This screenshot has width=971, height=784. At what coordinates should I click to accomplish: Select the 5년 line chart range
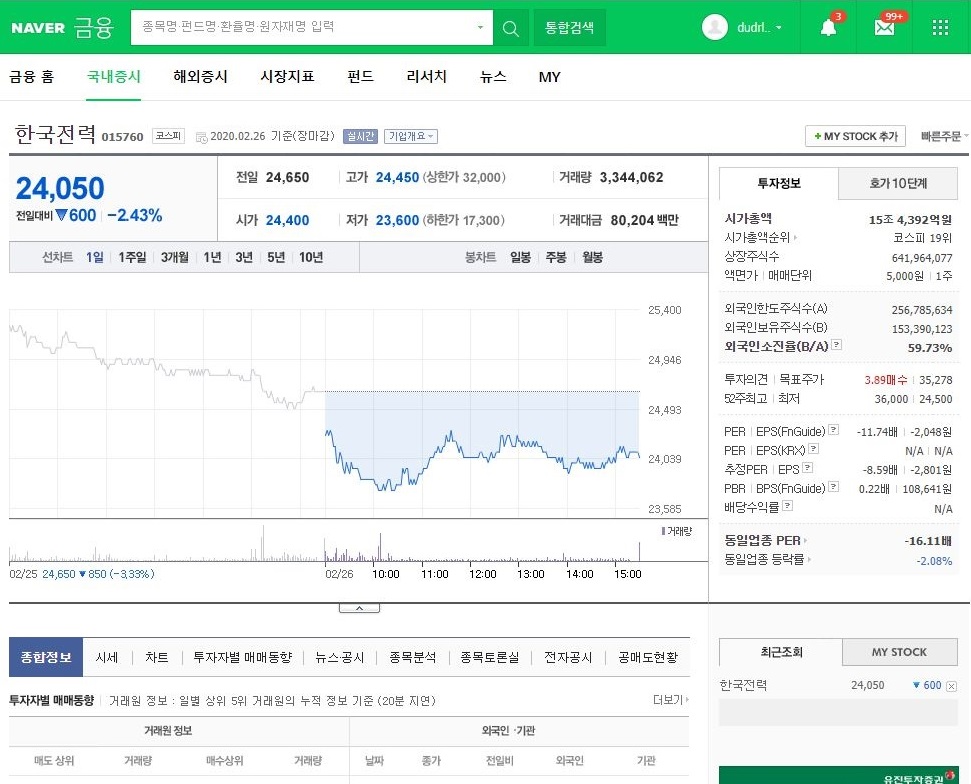(276, 257)
